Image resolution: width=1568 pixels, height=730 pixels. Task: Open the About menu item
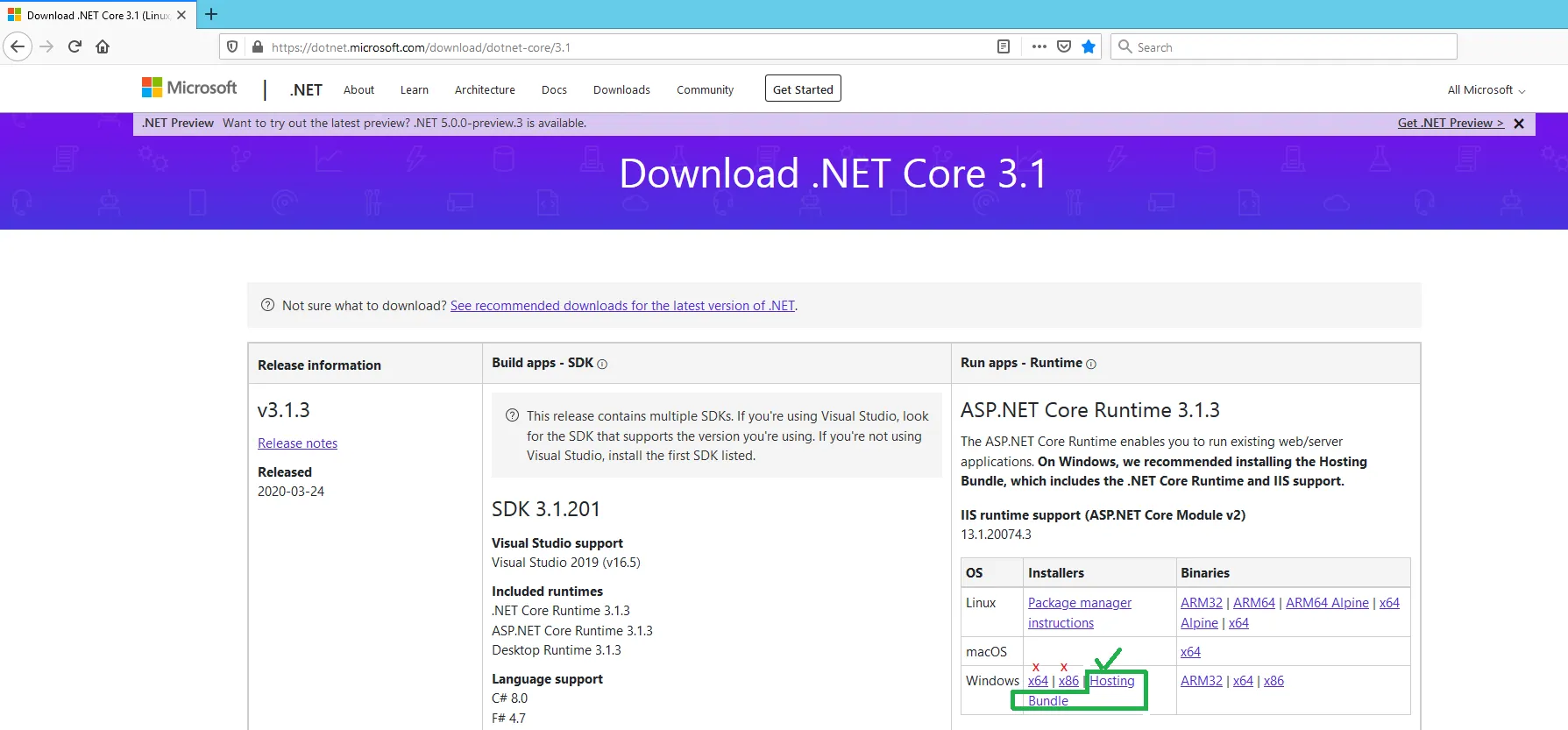pos(358,89)
